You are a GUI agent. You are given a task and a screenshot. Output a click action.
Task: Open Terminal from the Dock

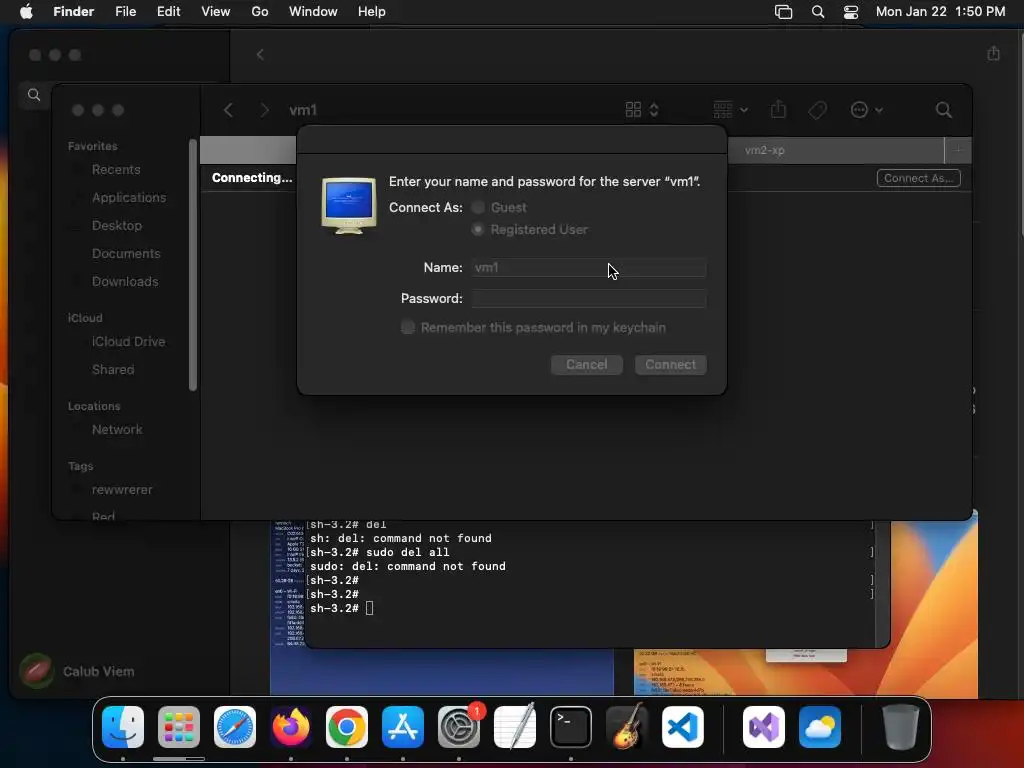coord(571,727)
